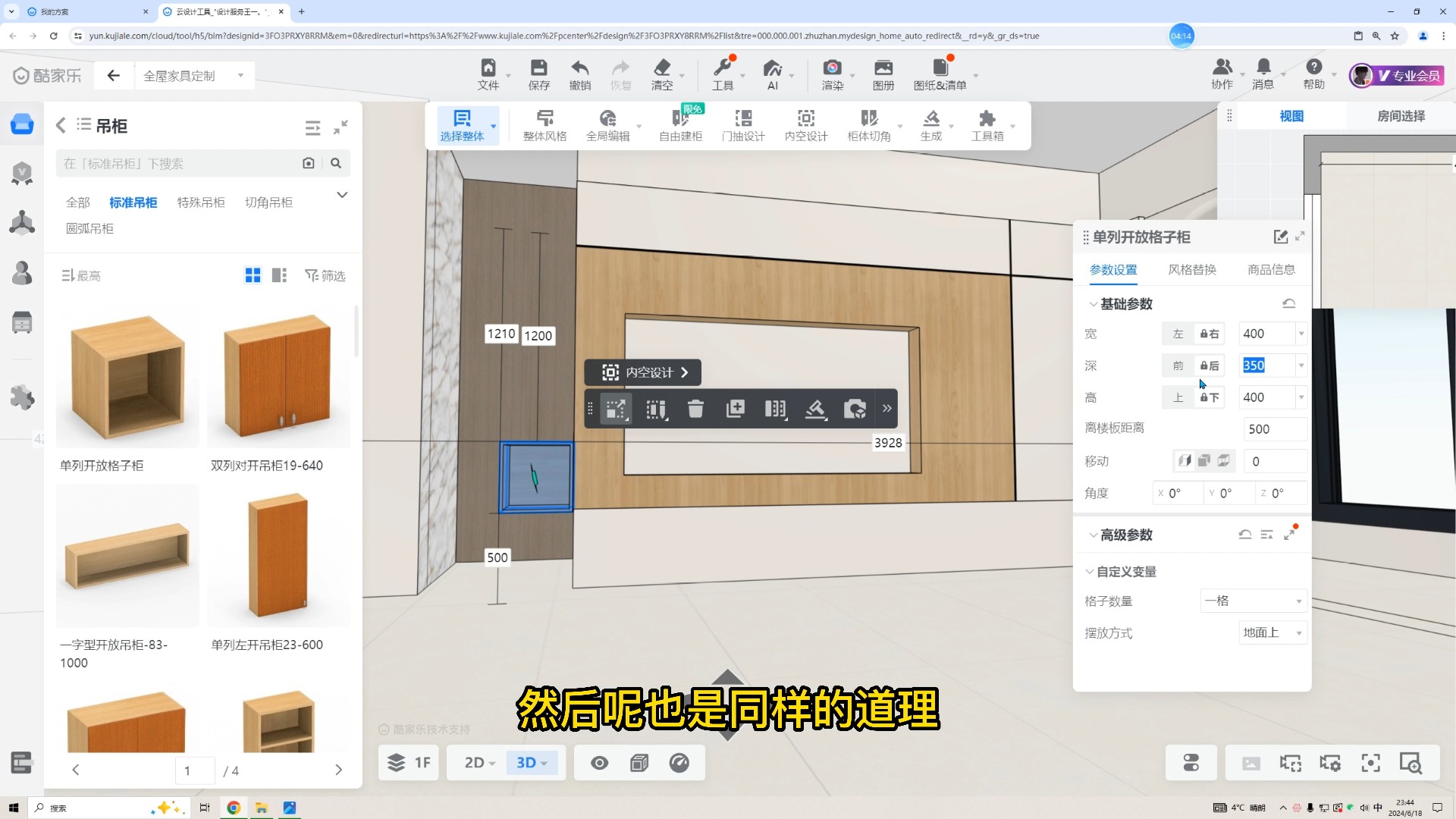Toggle the 2D view mode
This screenshot has height=819, width=1456.
475,762
